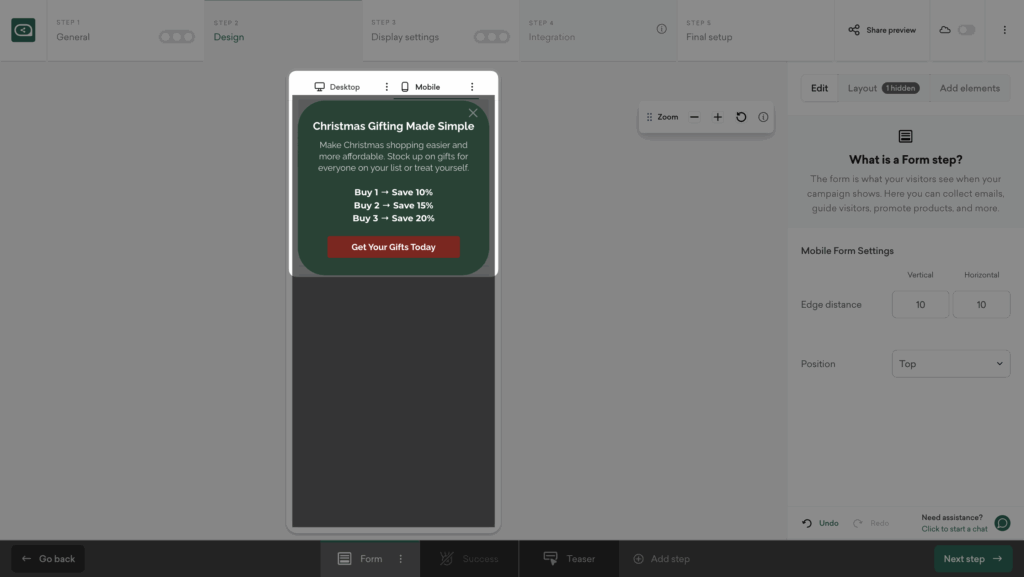
Task: Toggle the cloud publish switch
Action: pos(966,30)
